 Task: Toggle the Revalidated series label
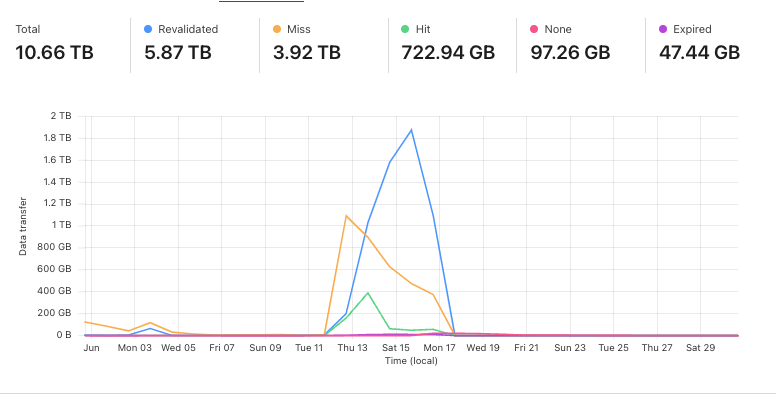coord(188,29)
